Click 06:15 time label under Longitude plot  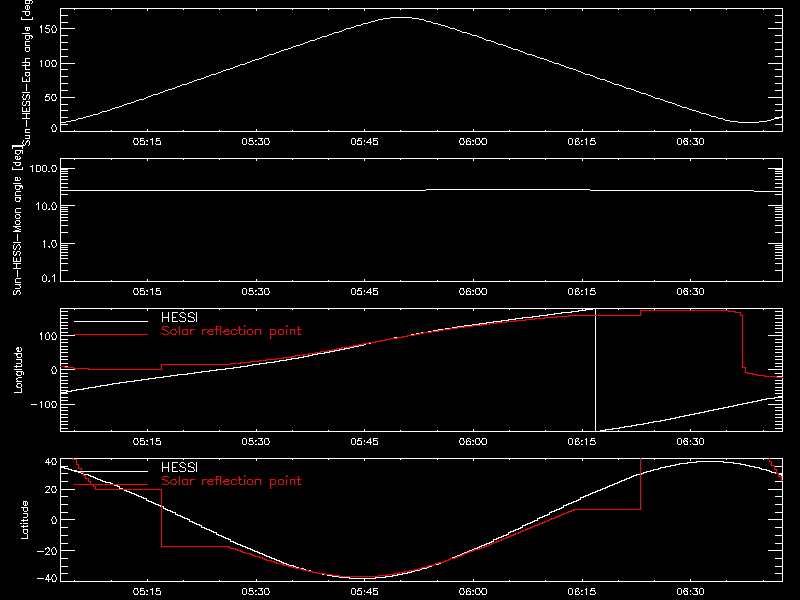point(582,442)
